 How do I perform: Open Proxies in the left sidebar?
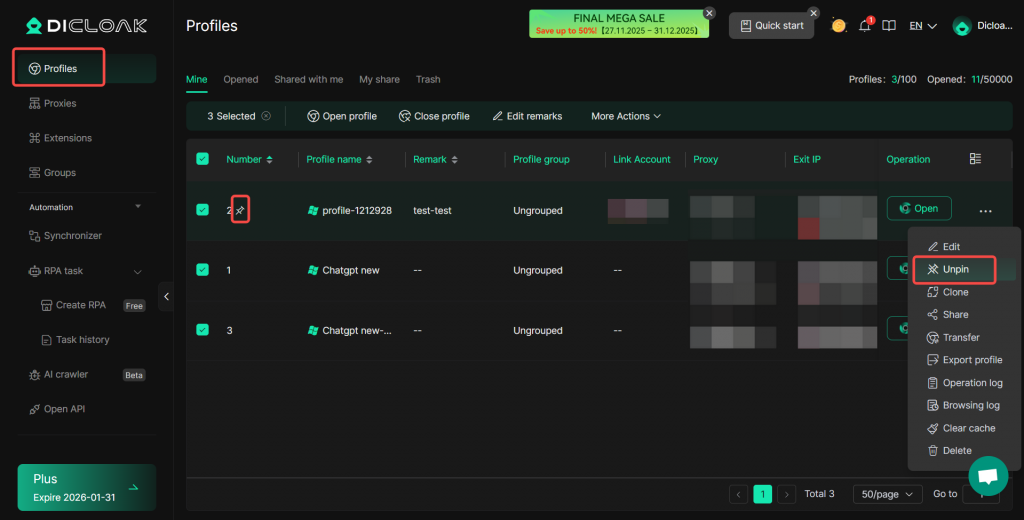coord(60,103)
